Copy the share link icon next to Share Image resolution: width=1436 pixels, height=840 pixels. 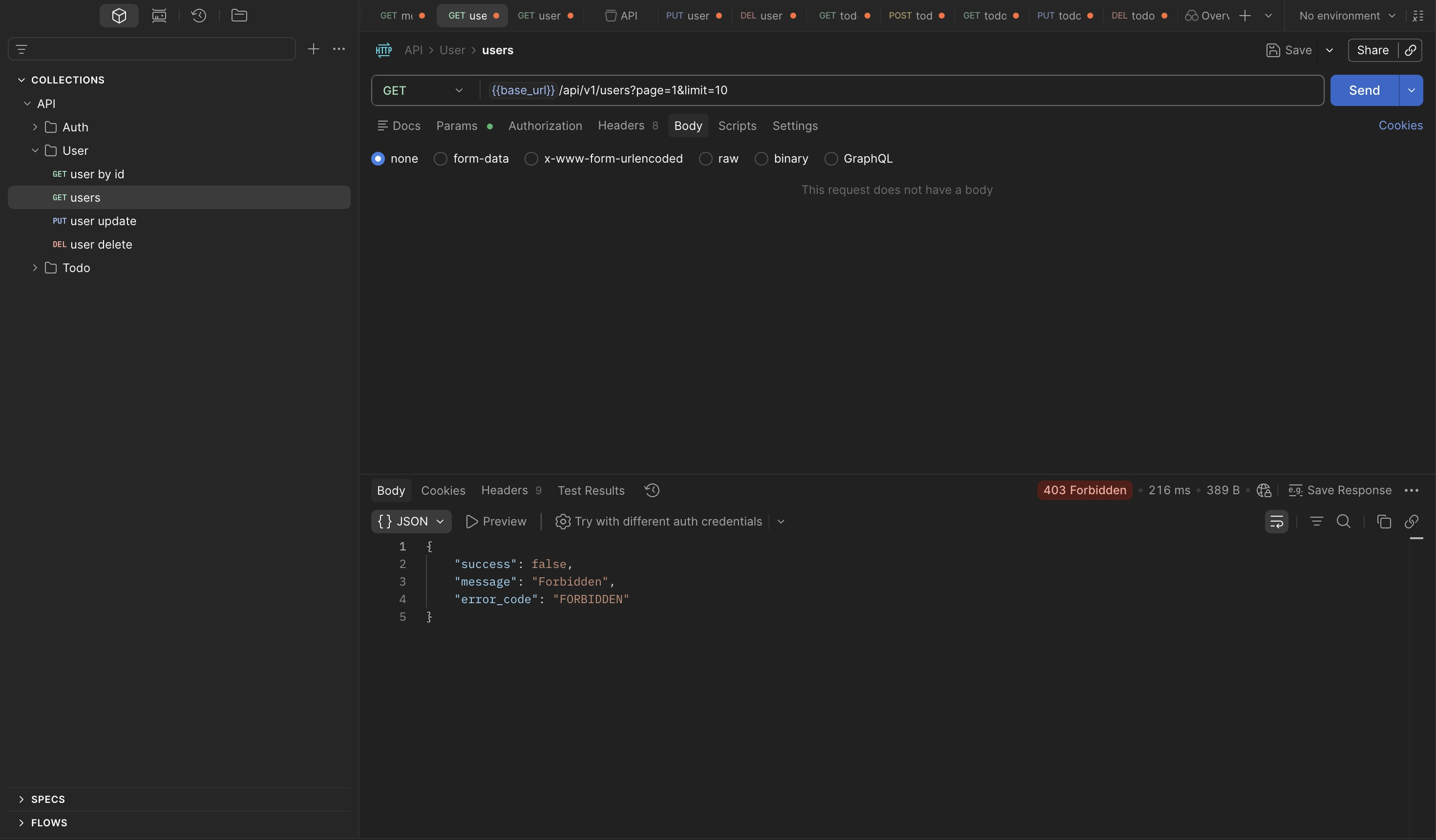1411,50
